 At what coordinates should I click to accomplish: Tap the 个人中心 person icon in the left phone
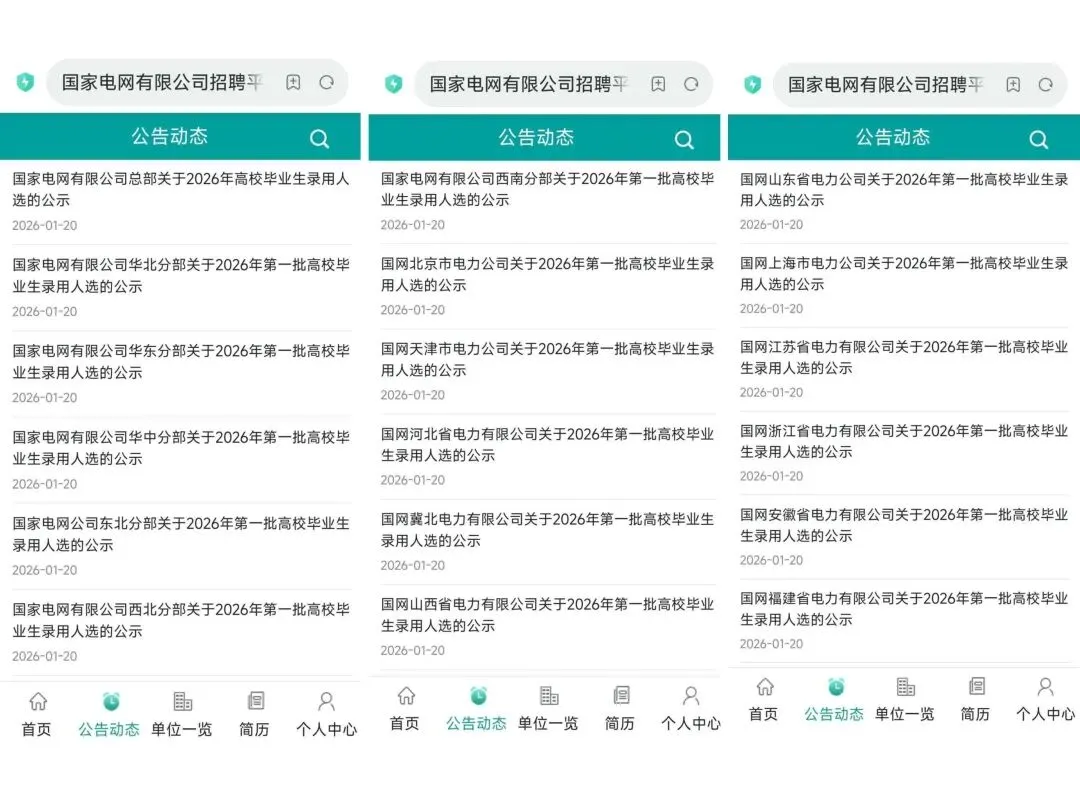point(326,701)
